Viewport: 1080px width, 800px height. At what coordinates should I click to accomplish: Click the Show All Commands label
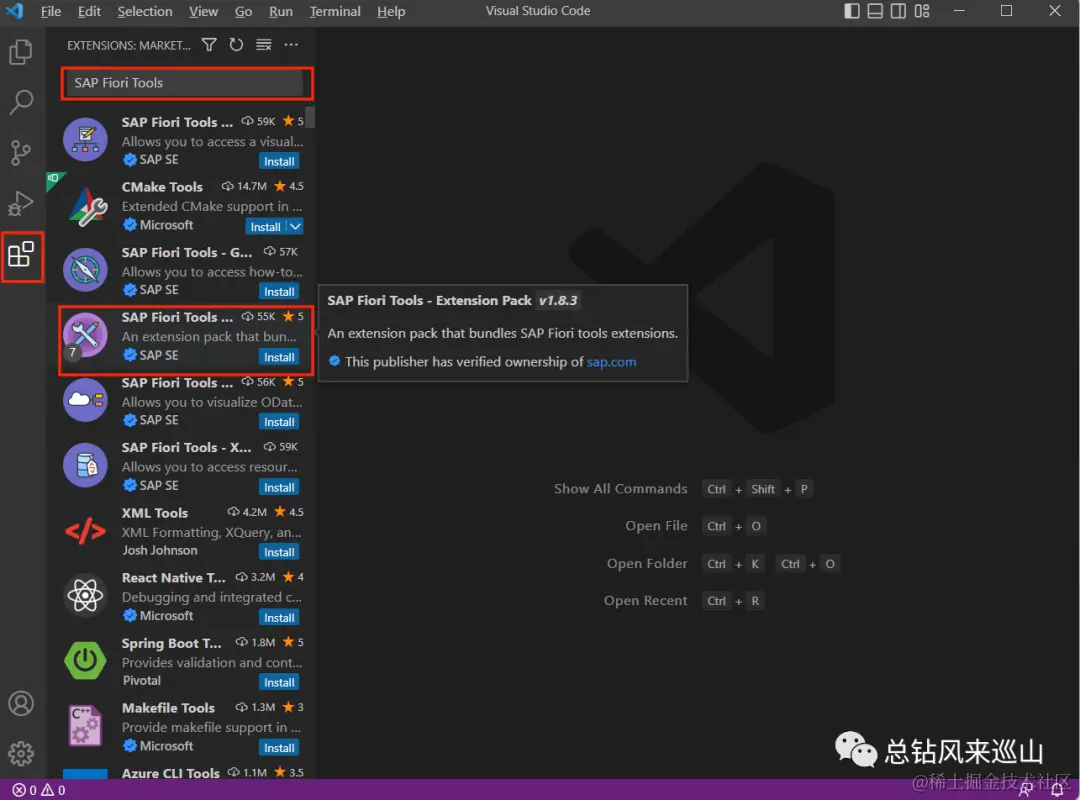click(621, 489)
